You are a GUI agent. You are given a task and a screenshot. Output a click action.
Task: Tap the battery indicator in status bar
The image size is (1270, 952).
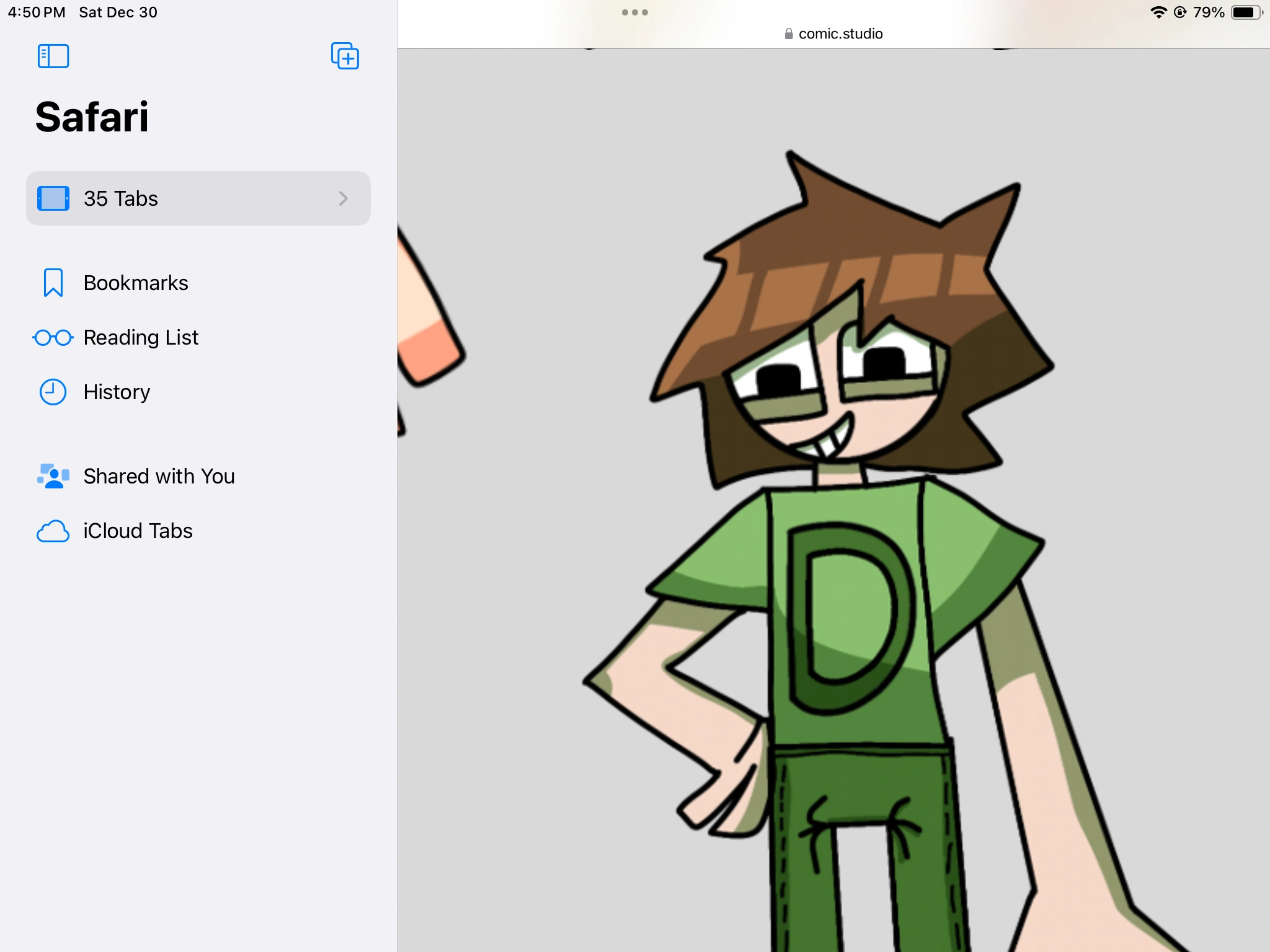point(1245,12)
